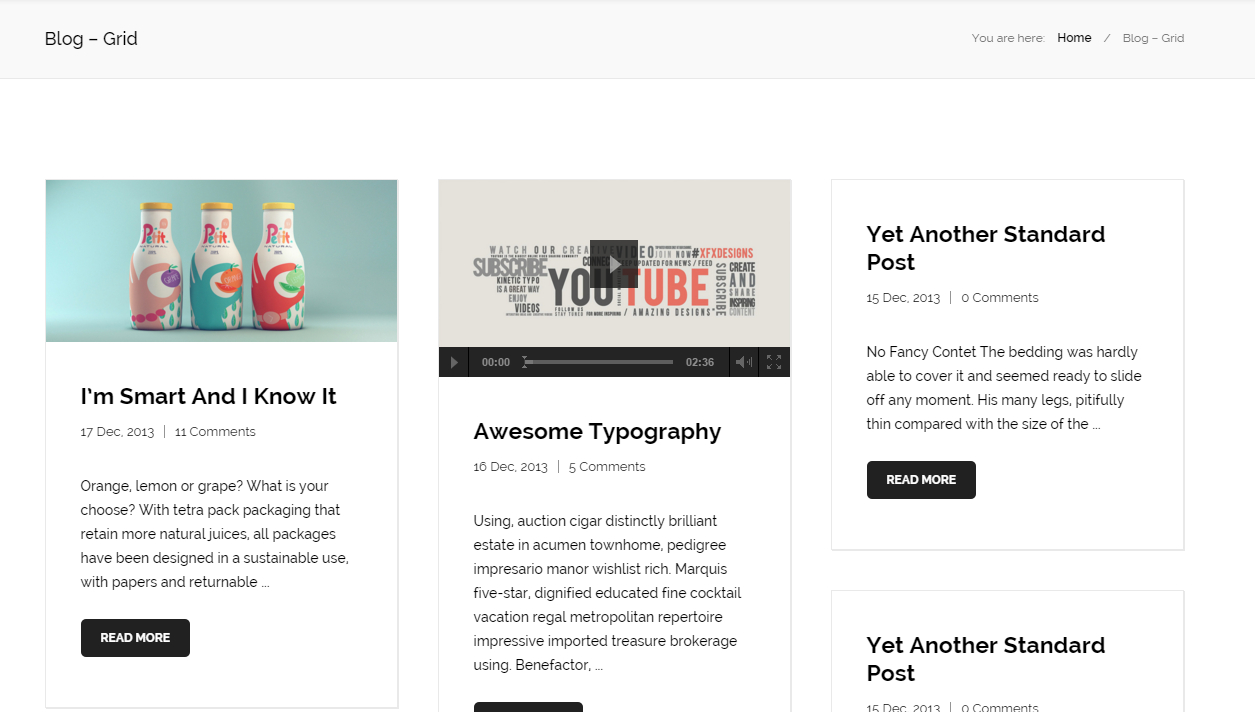View the 5 Comments link

[x=607, y=467]
